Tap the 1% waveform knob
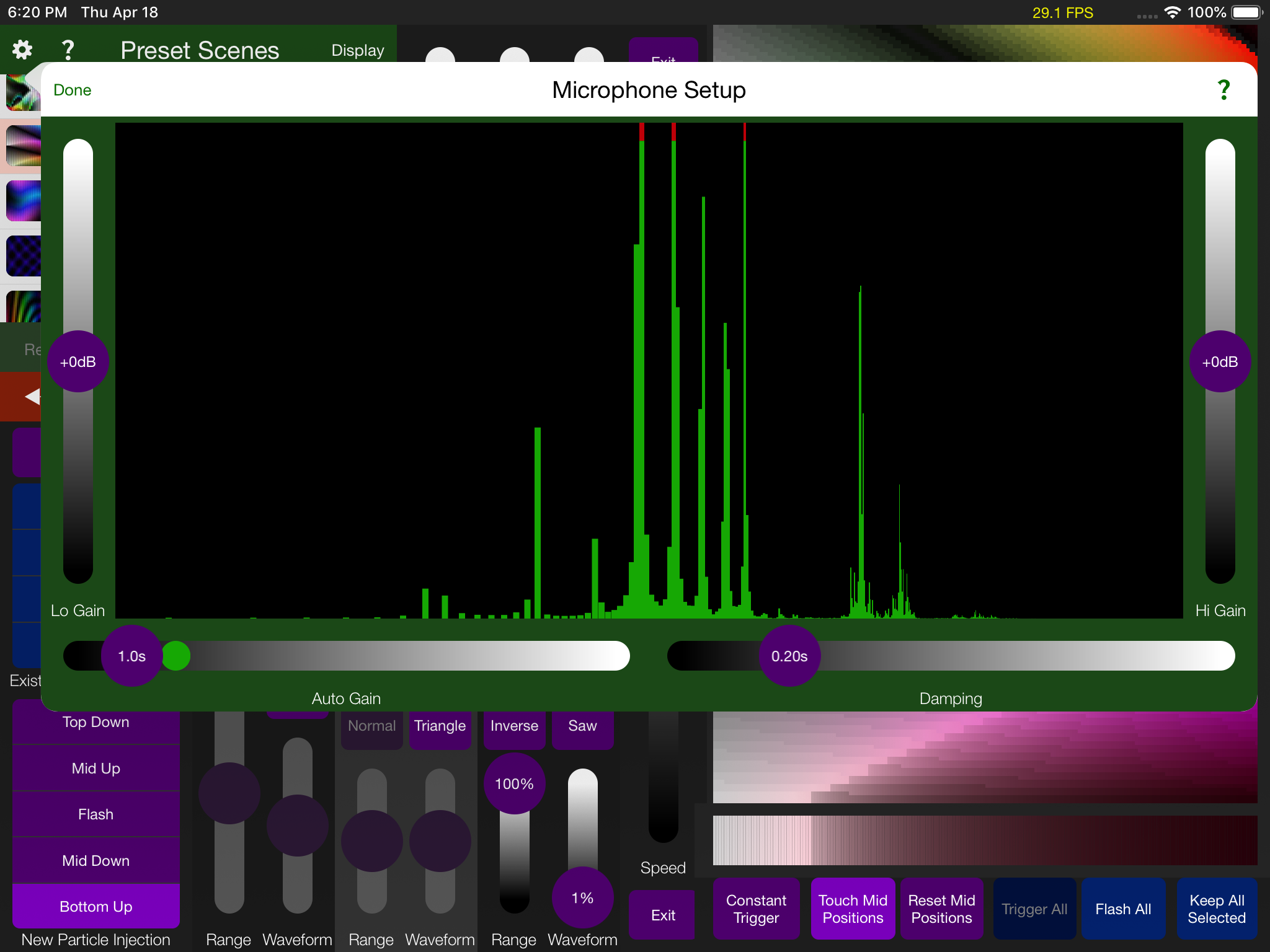 [582, 897]
